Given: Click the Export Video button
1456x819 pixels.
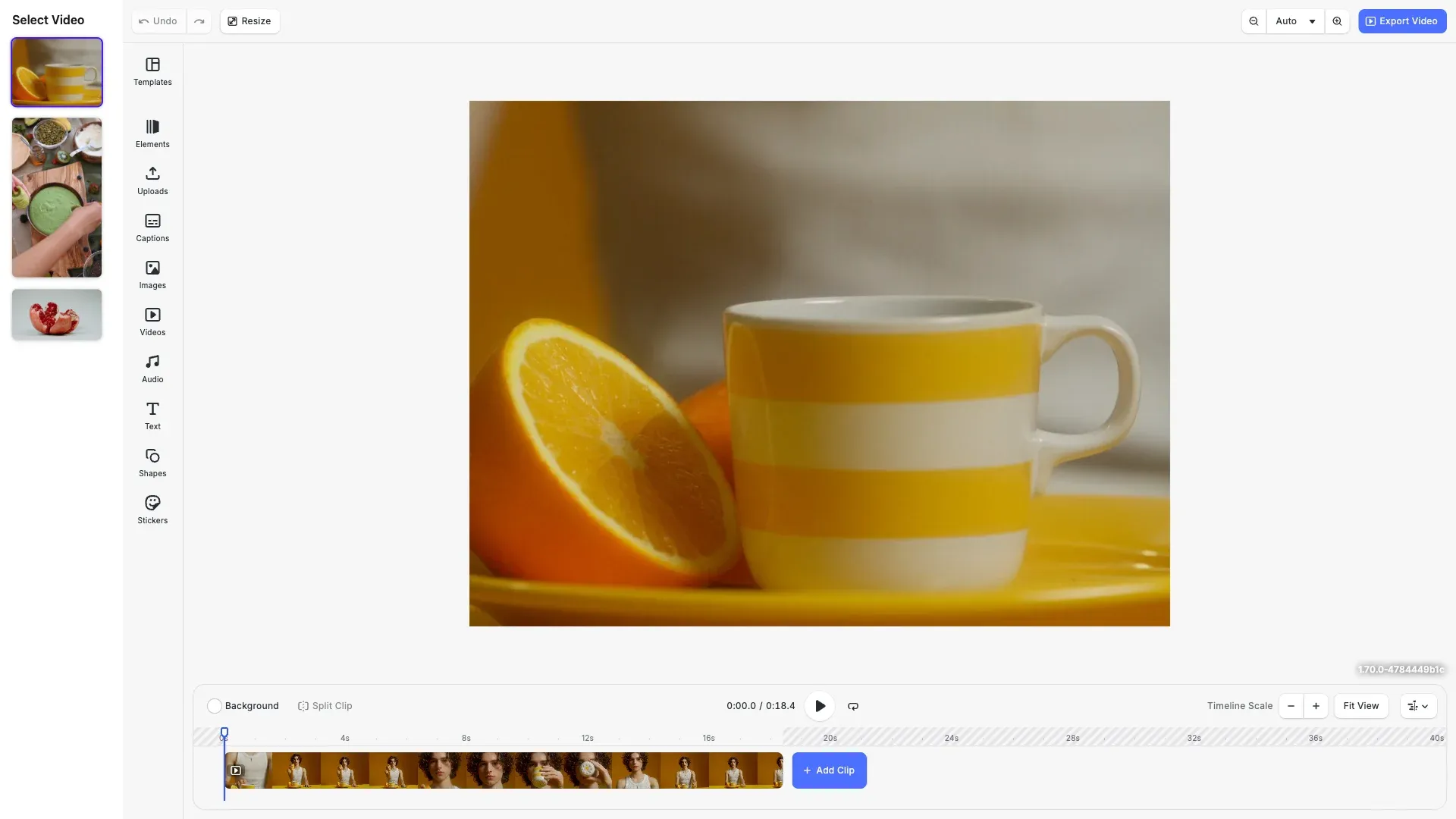Looking at the screenshot, I should pyautogui.click(x=1401, y=21).
